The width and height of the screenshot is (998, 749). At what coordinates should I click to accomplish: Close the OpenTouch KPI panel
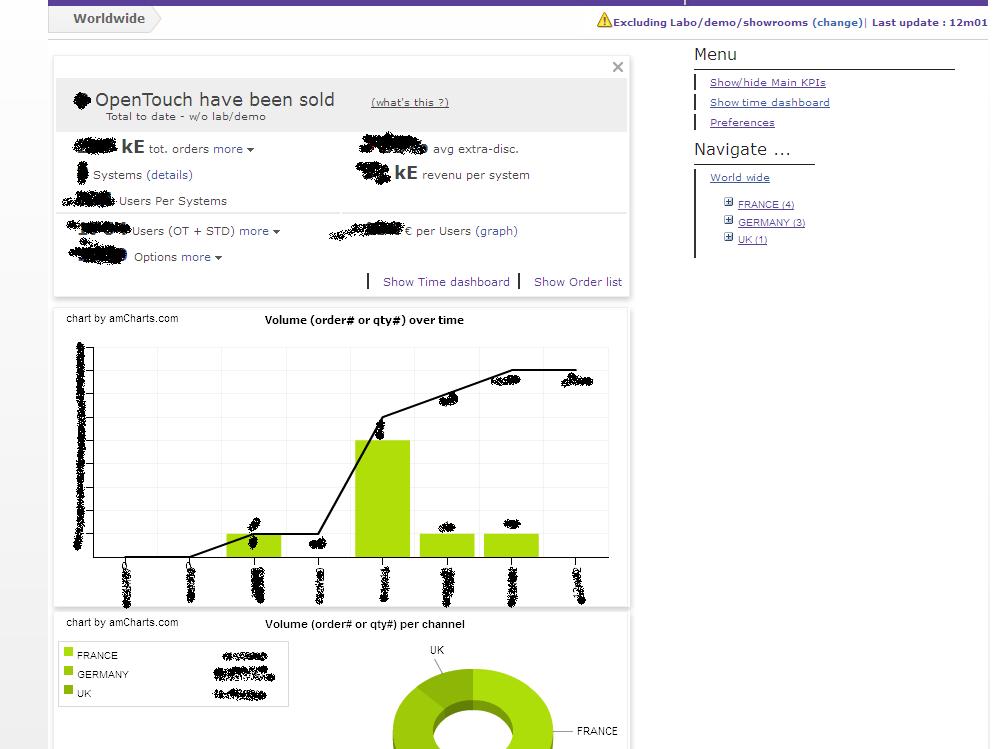pos(617,67)
